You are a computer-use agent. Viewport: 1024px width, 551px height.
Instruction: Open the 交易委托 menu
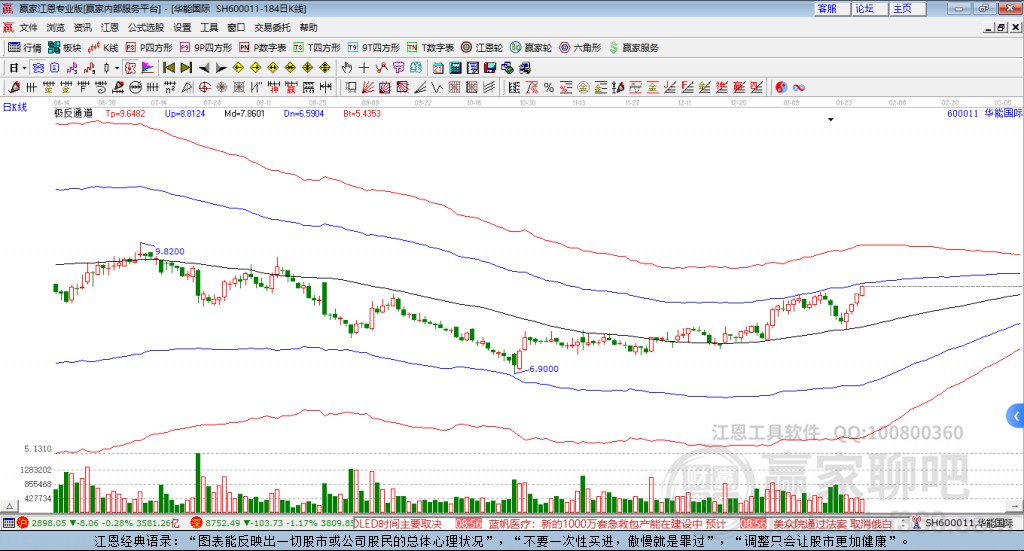272,27
